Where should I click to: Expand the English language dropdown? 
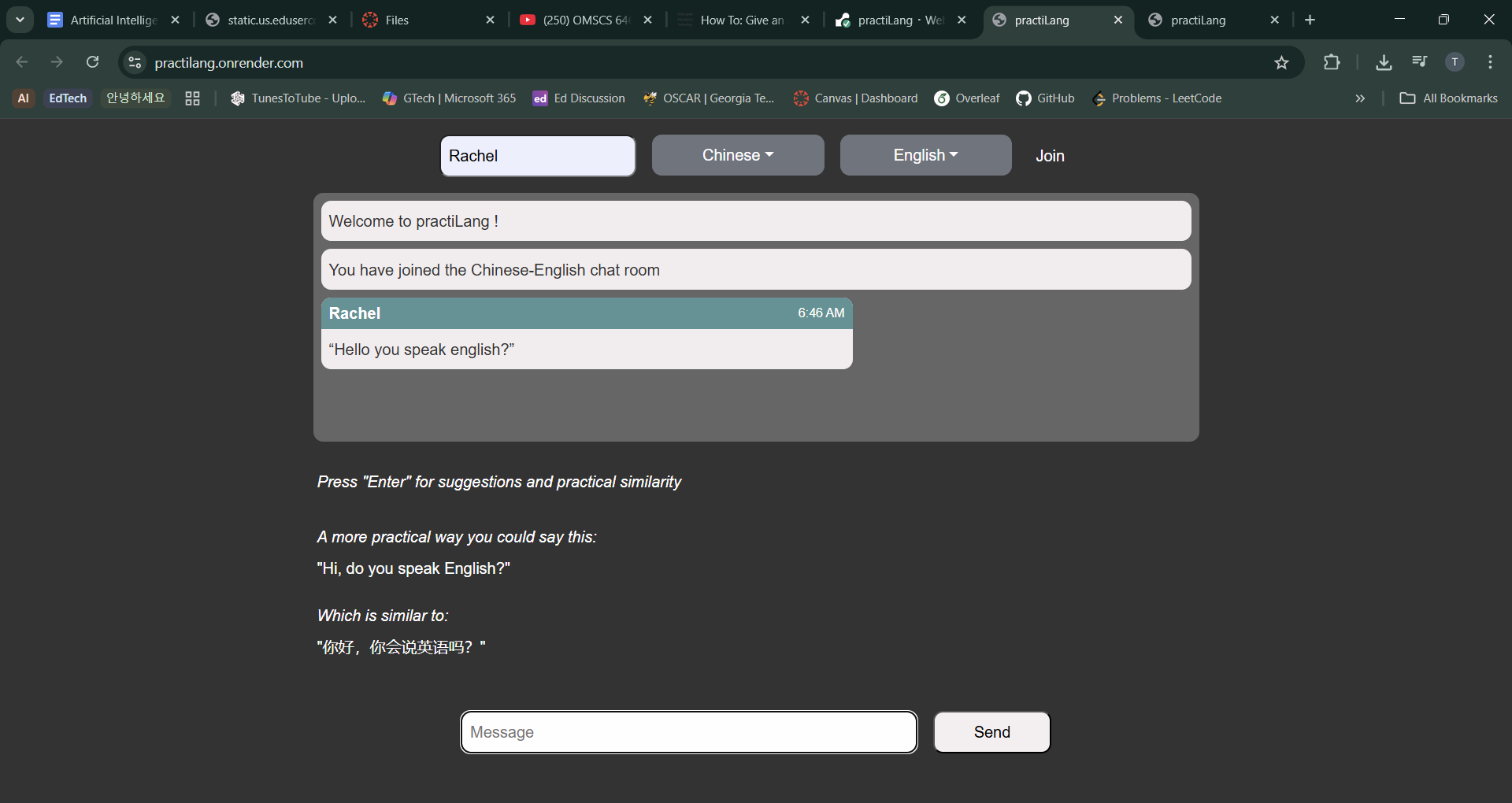(925, 155)
